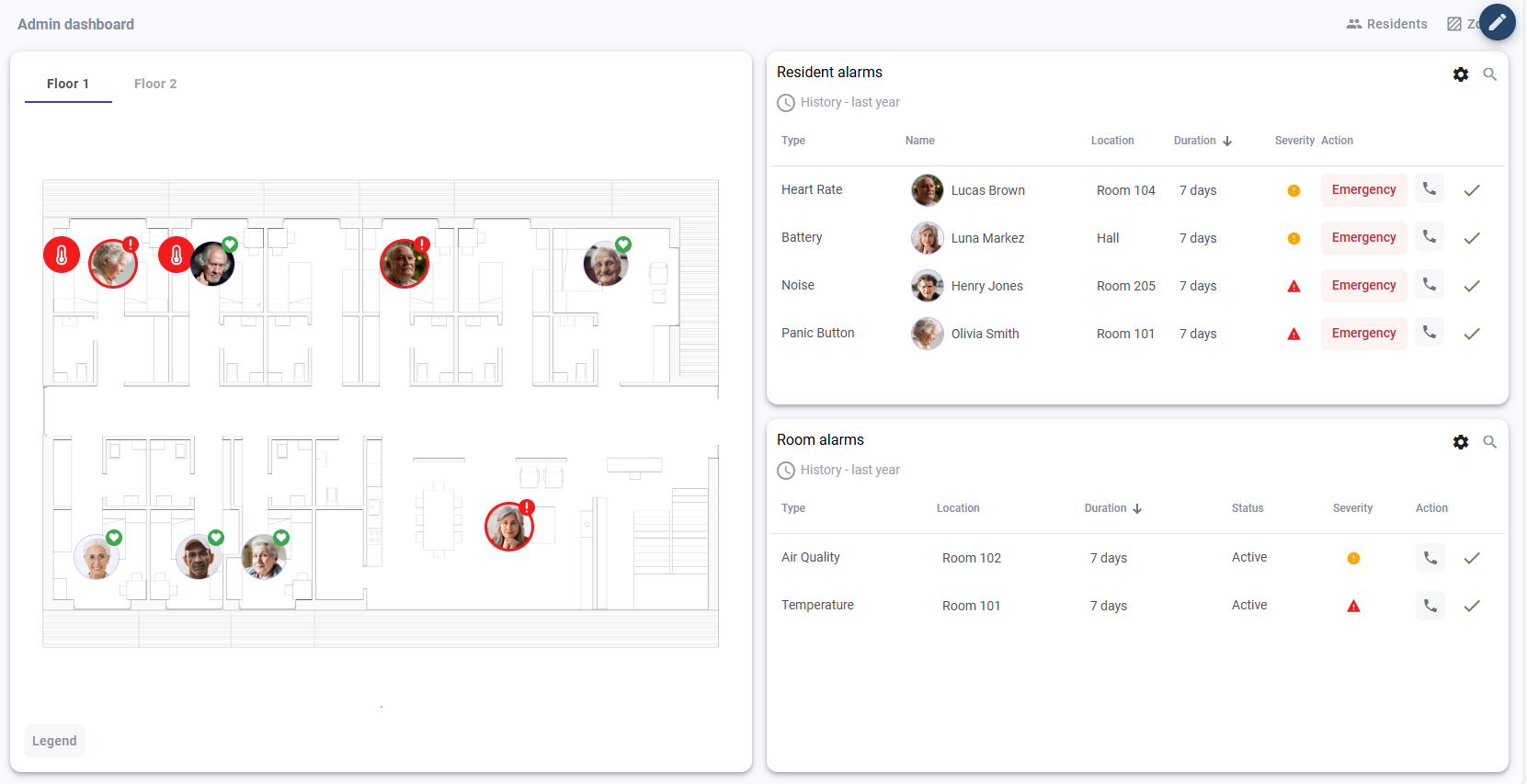Click the Resident alarms Type column header

pos(793,141)
